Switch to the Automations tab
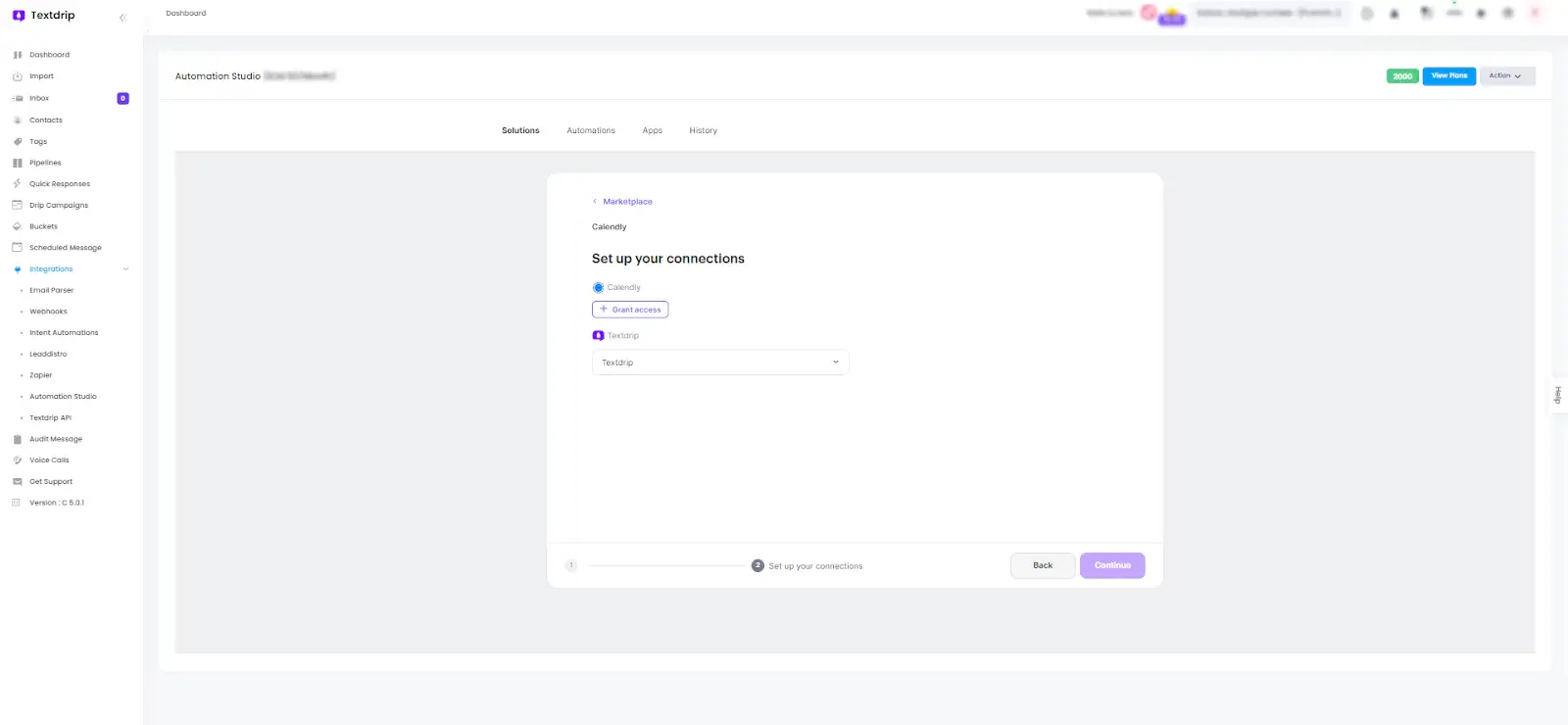 point(591,130)
